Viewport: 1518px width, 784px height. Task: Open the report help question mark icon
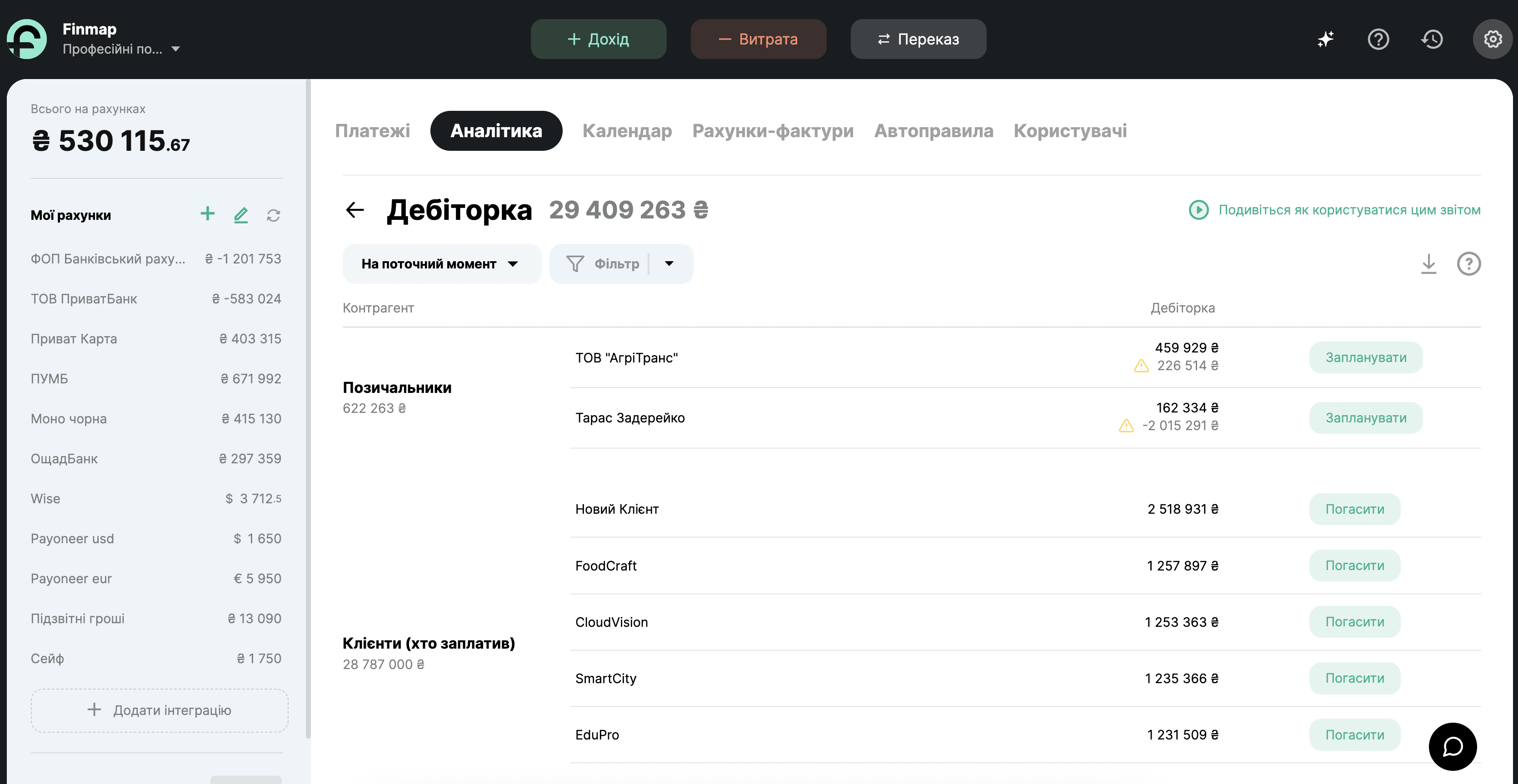1468,264
